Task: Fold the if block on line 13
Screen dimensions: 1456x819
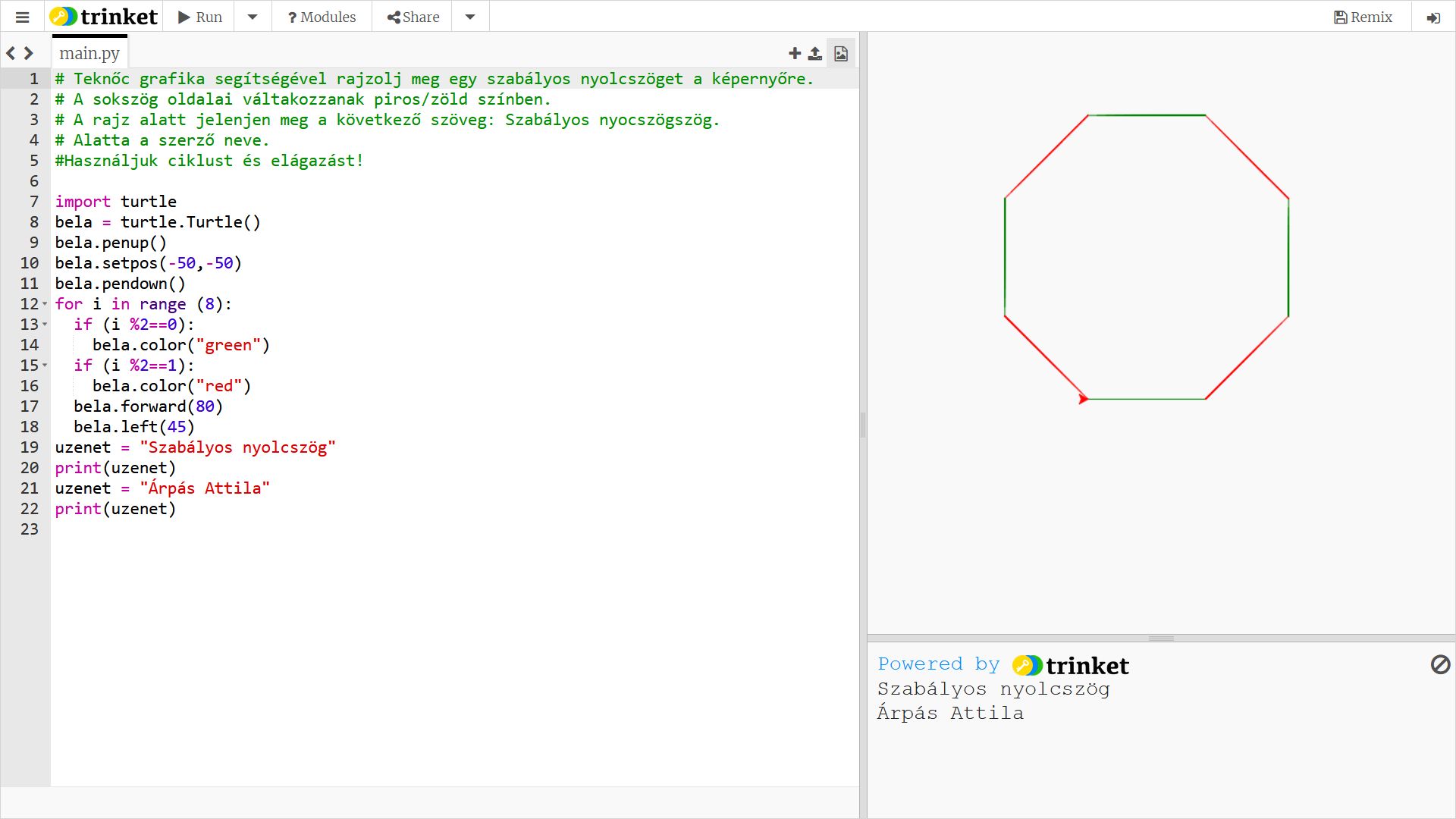Action: [x=45, y=325]
